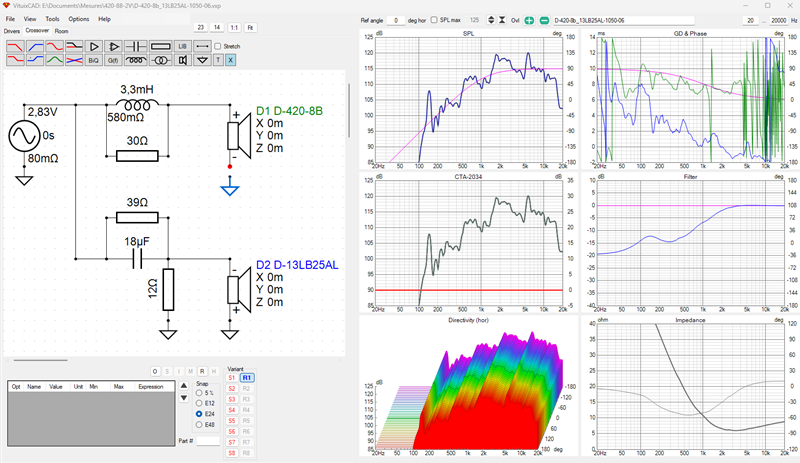Open the Options menu
This screenshot has width=800, height=463.
click(79, 19)
